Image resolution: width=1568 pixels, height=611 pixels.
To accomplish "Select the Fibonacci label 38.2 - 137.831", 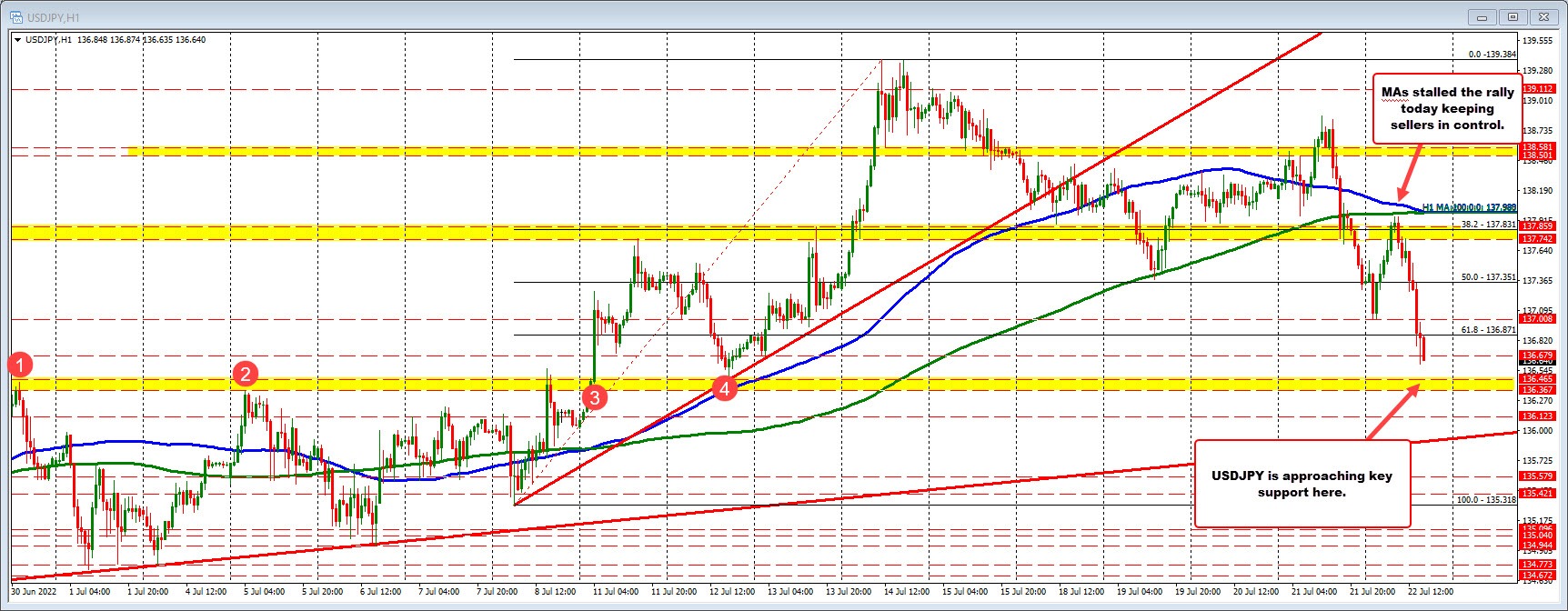I will 1489,224.
